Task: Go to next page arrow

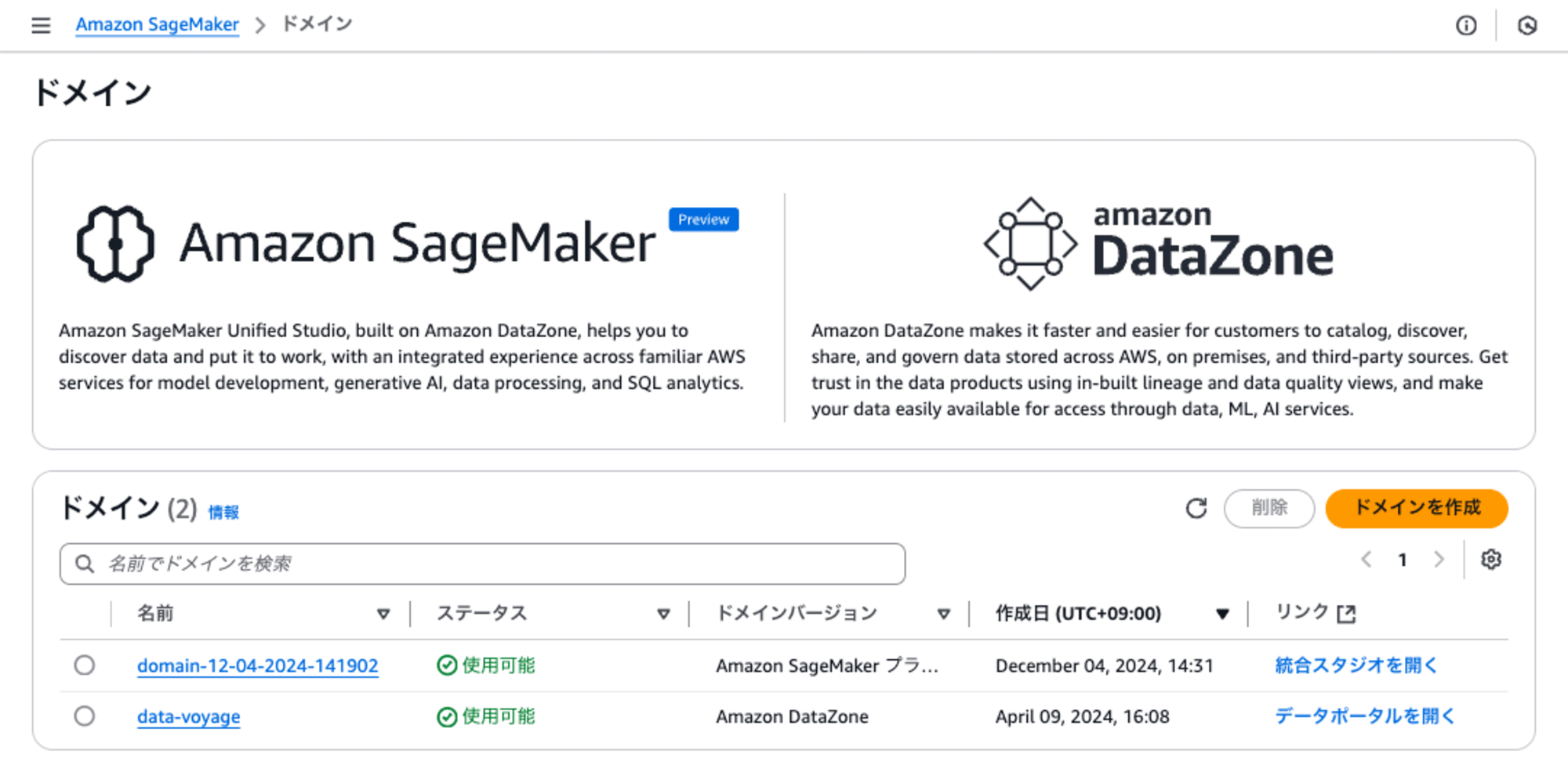Action: point(1439,560)
